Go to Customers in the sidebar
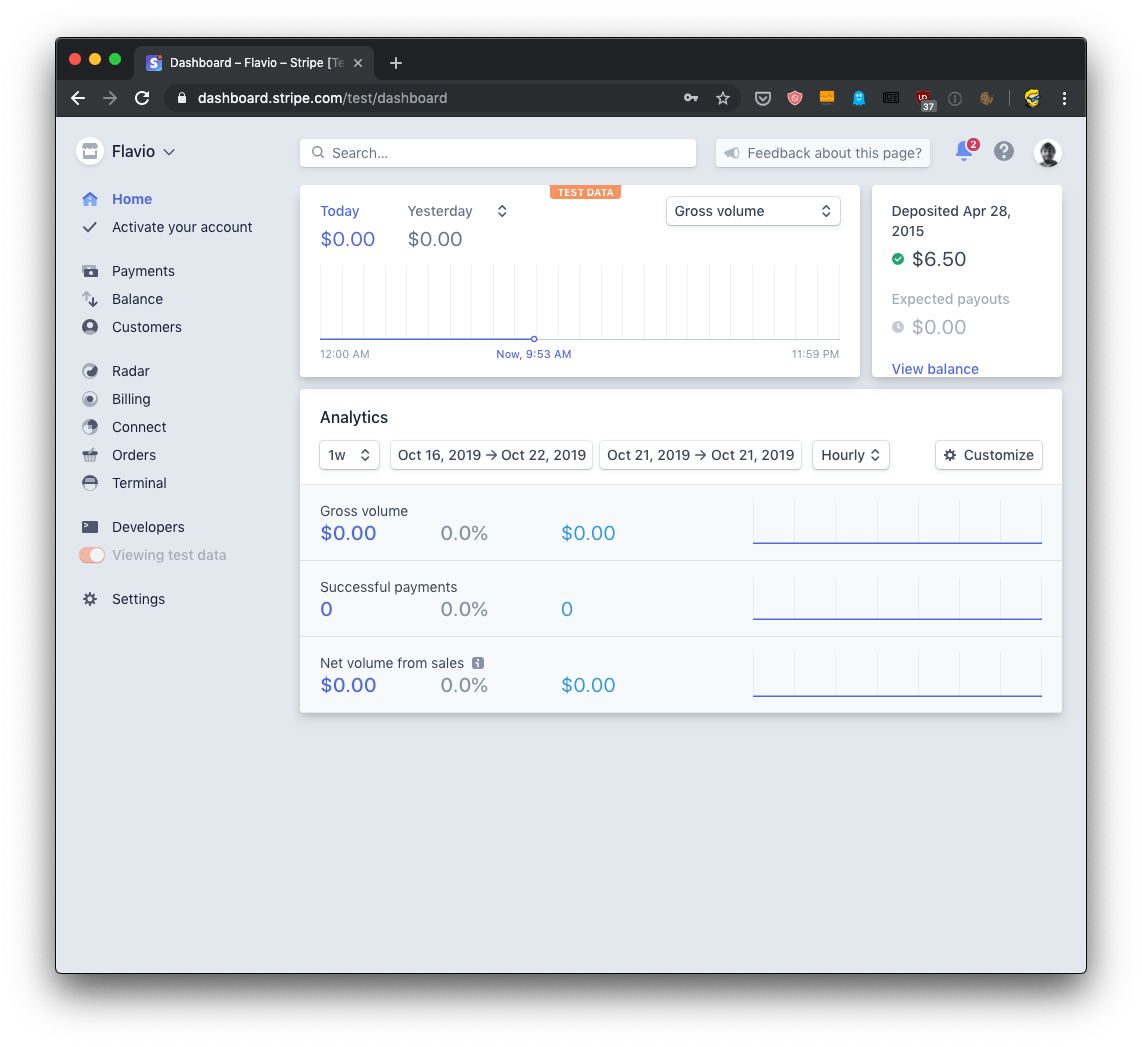Image resolution: width=1142 pixels, height=1047 pixels. [147, 327]
